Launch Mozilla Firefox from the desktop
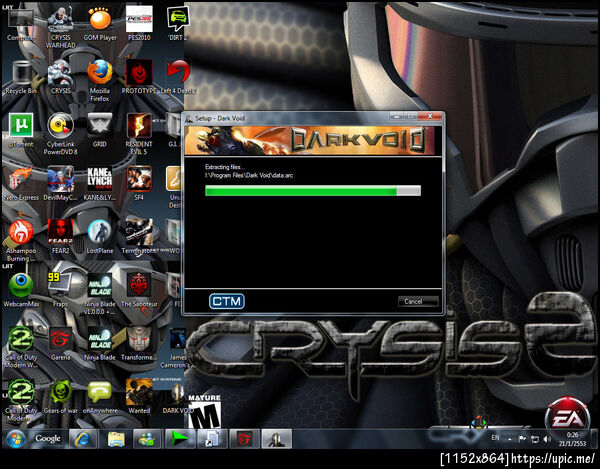This screenshot has width=600, height=469. tap(100, 81)
